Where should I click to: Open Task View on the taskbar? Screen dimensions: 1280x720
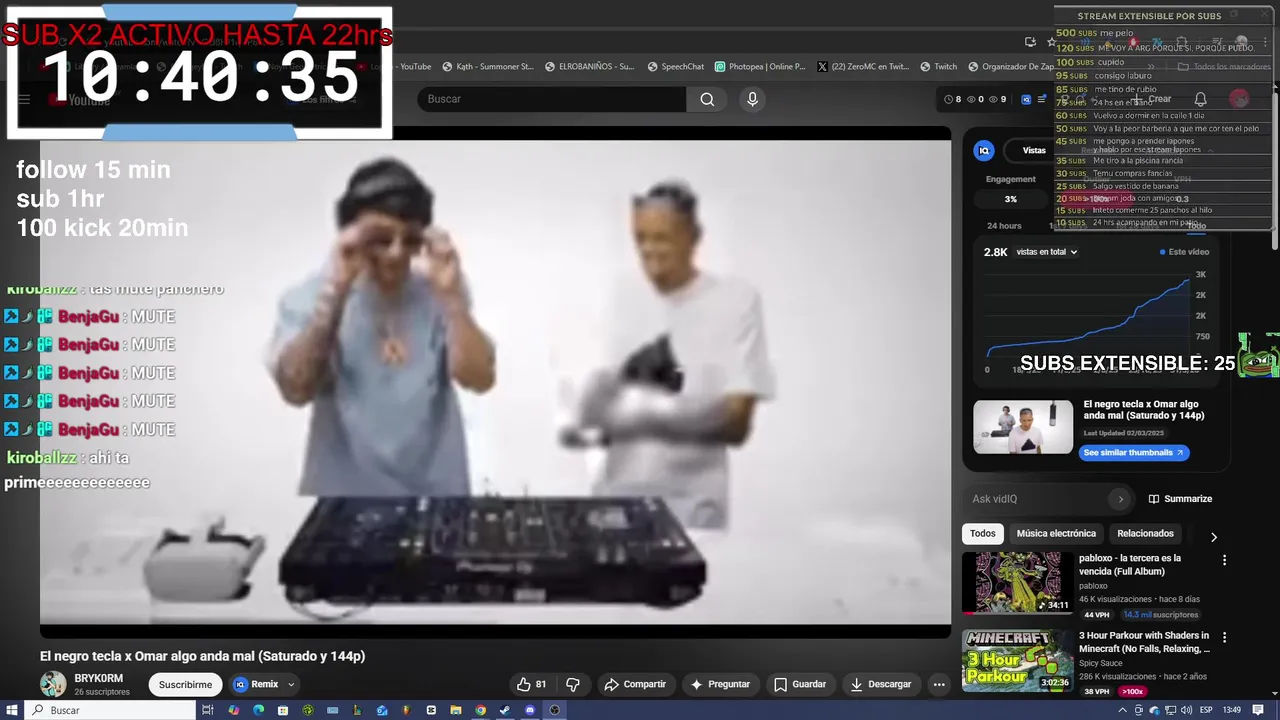[x=208, y=710]
